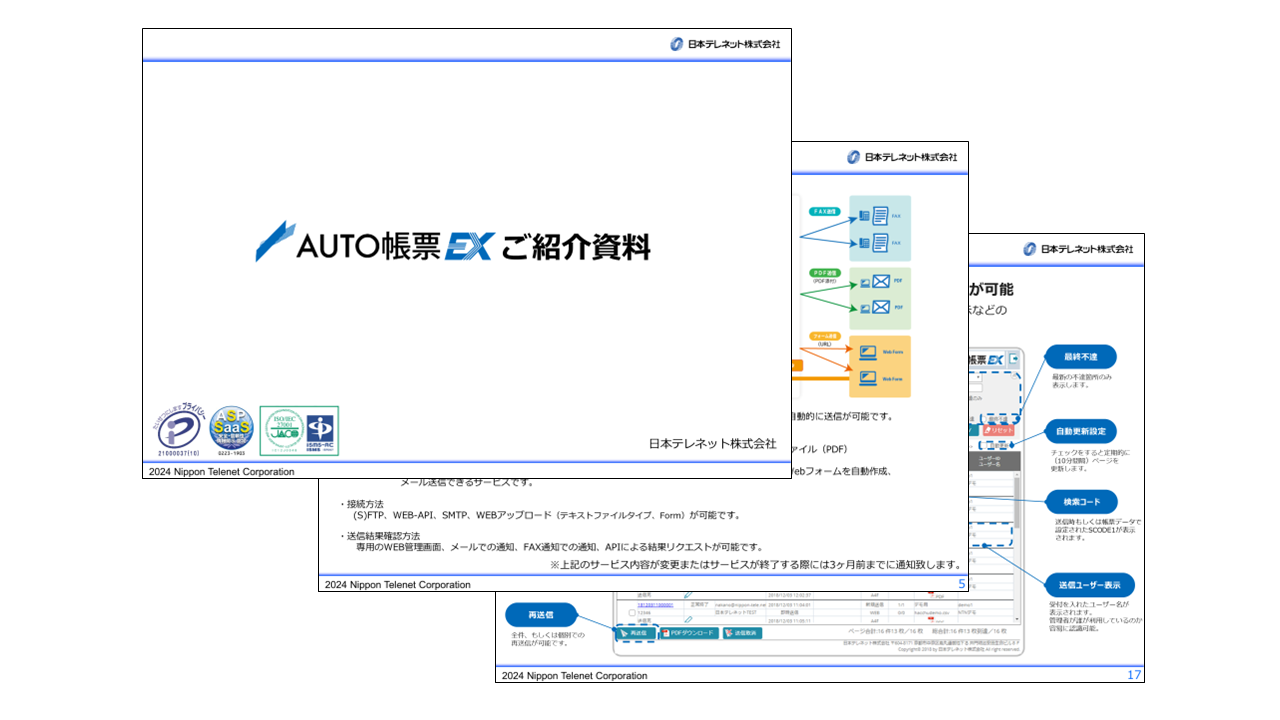
Task: Click the PDF送信 label pill
Action: click(x=825, y=272)
